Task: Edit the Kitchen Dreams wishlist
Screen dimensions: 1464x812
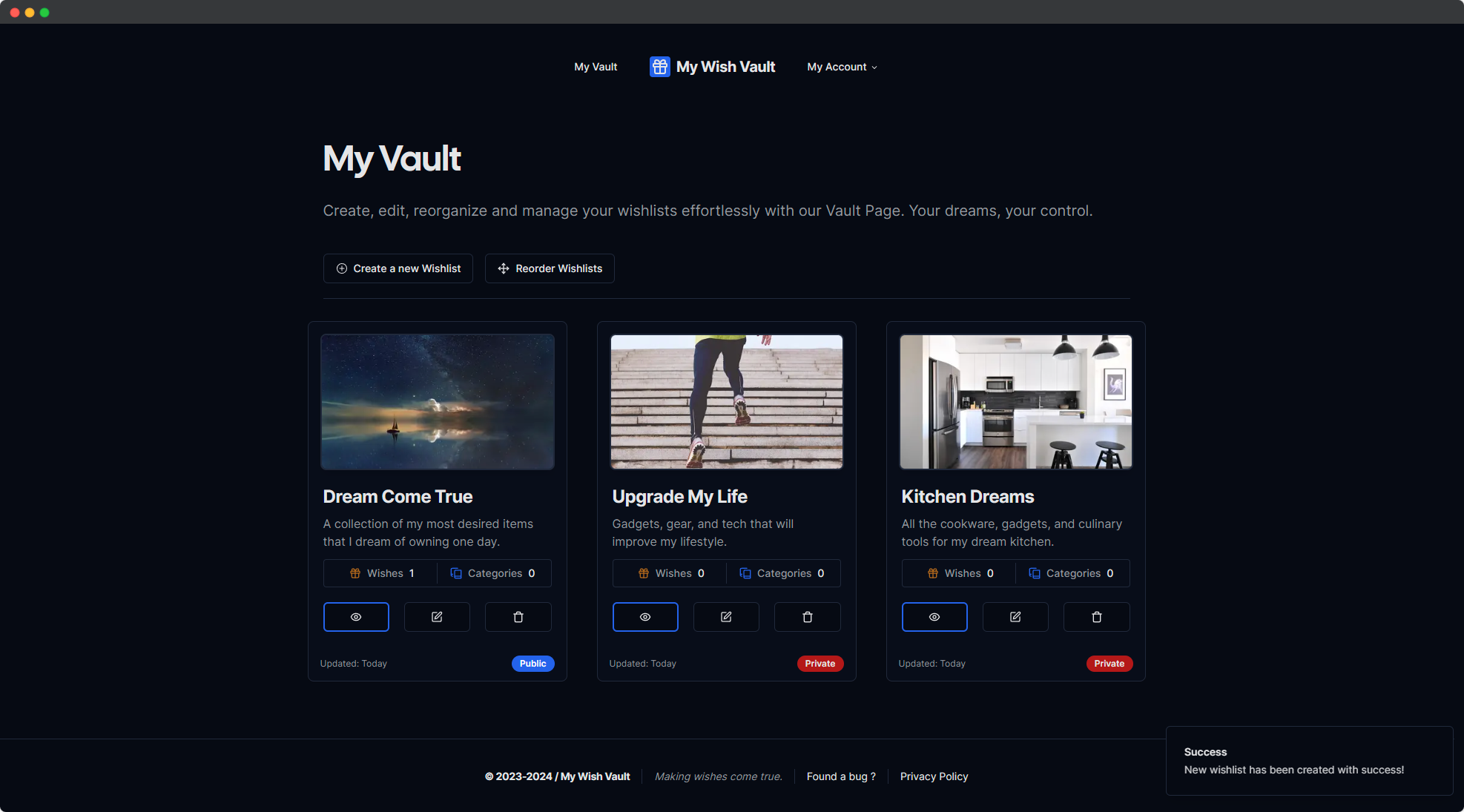Action: 1015,617
